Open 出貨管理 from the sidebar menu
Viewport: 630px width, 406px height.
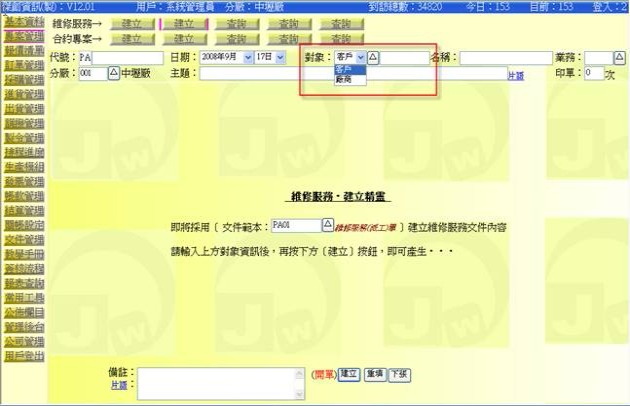coord(24,108)
